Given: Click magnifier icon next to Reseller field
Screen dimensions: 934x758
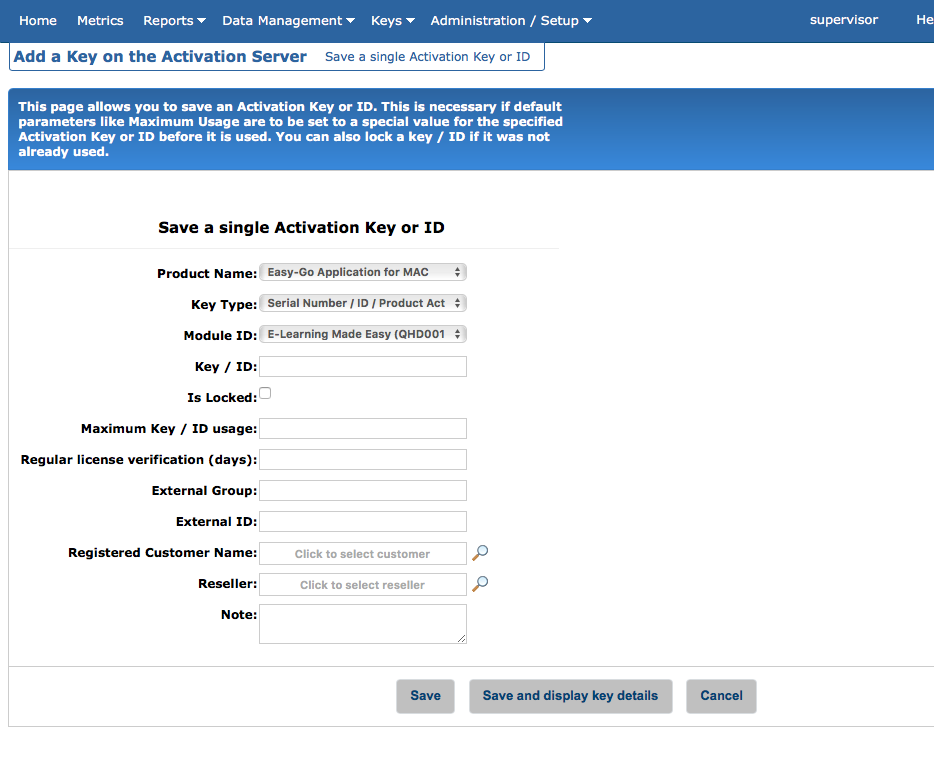Looking at the screenshot, I should point(480,584).
